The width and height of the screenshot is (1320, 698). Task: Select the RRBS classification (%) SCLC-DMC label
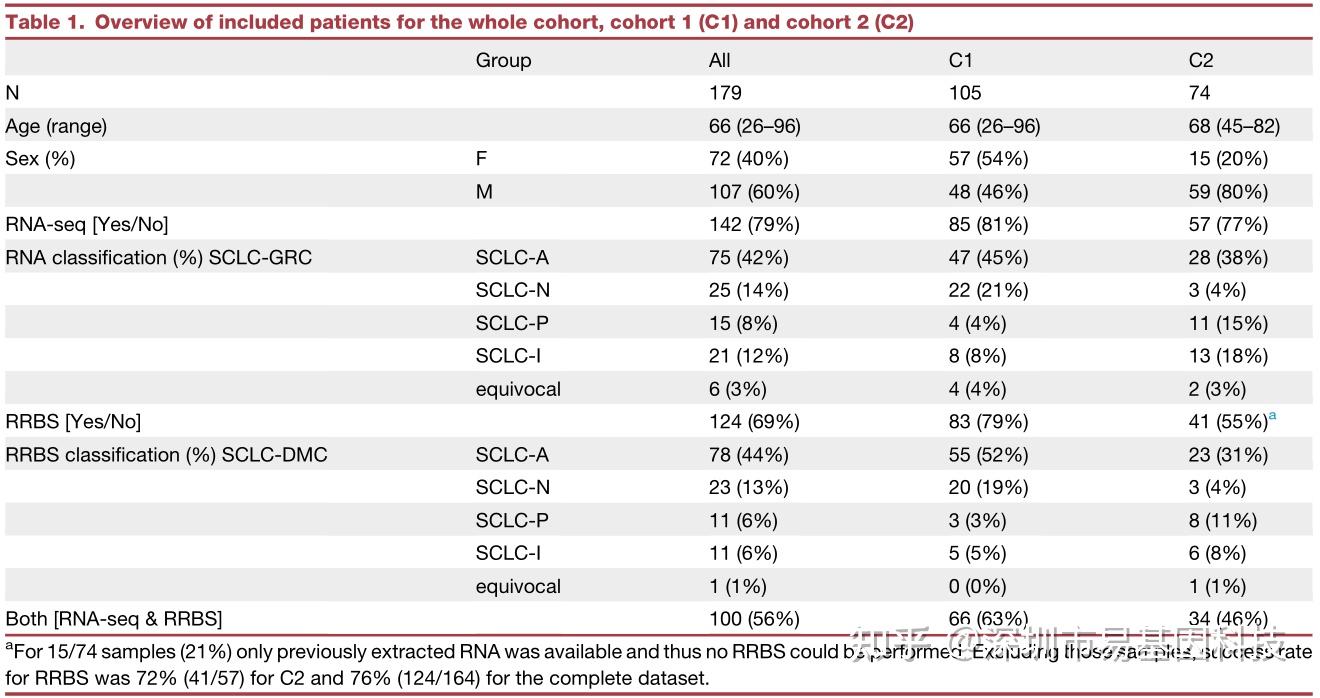click(167, 455)
